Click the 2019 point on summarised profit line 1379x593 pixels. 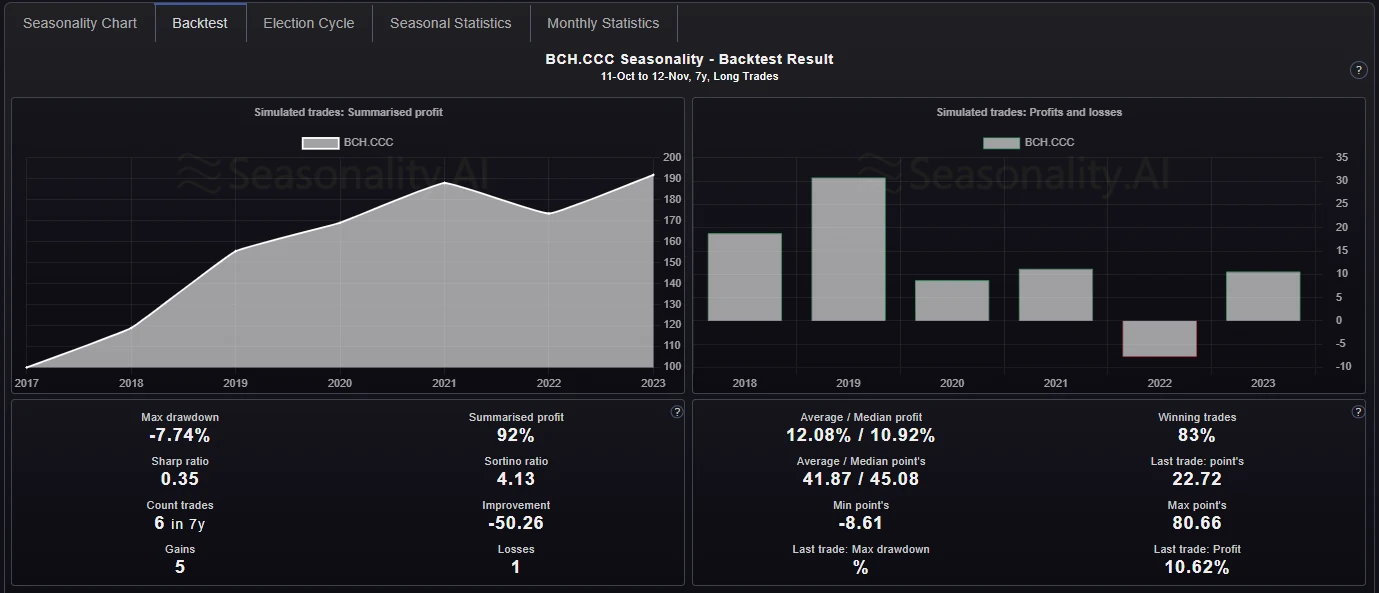(235, 250)
